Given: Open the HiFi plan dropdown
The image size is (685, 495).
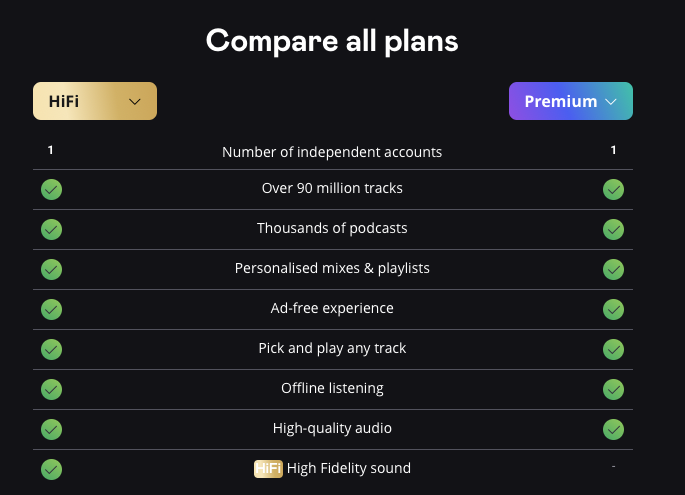Looking at the screenshot, I should (x=95, y=101).
